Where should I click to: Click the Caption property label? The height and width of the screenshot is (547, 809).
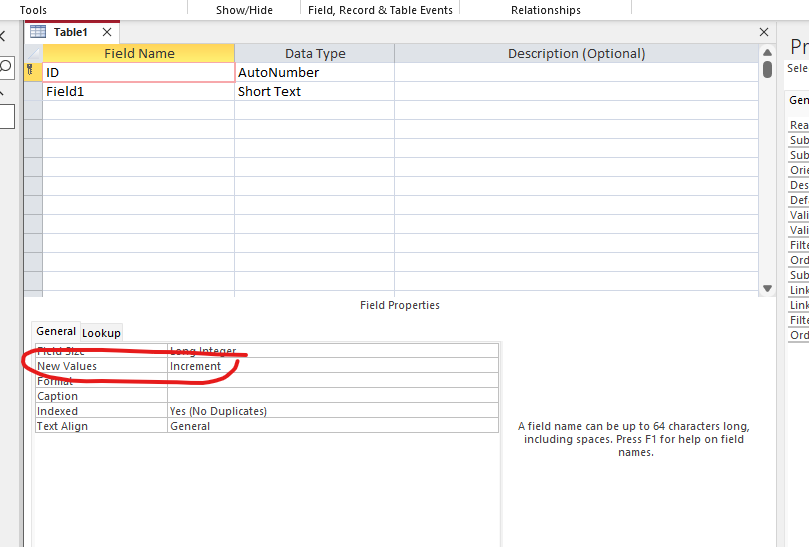[57, 396]
